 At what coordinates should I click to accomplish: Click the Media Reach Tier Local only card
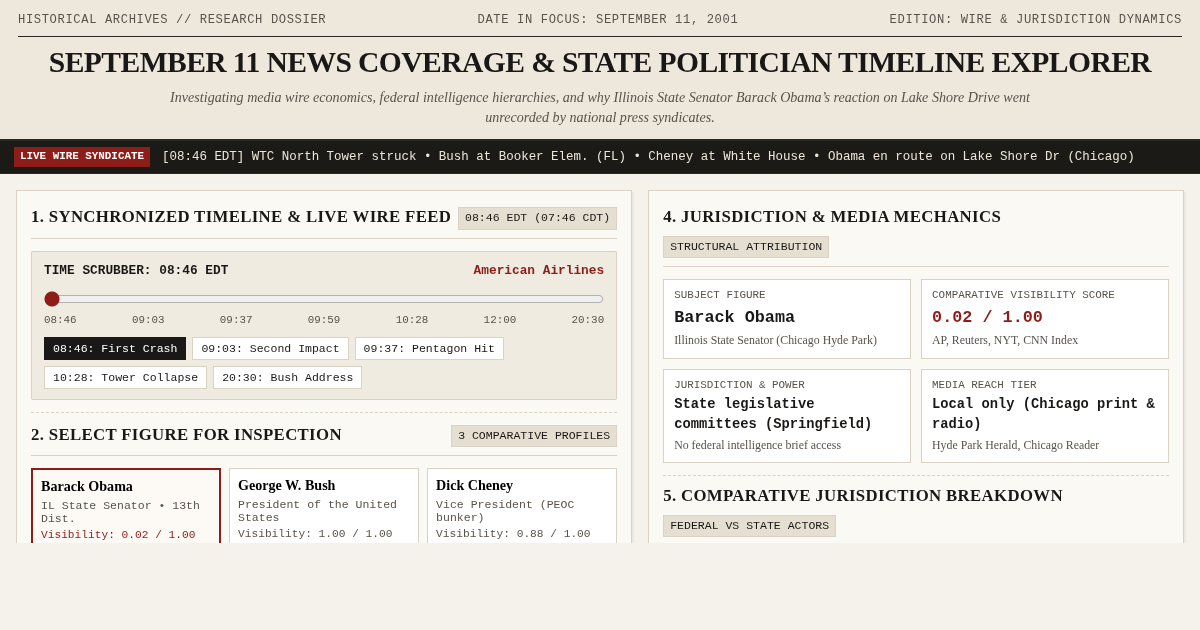point(1045,416)
